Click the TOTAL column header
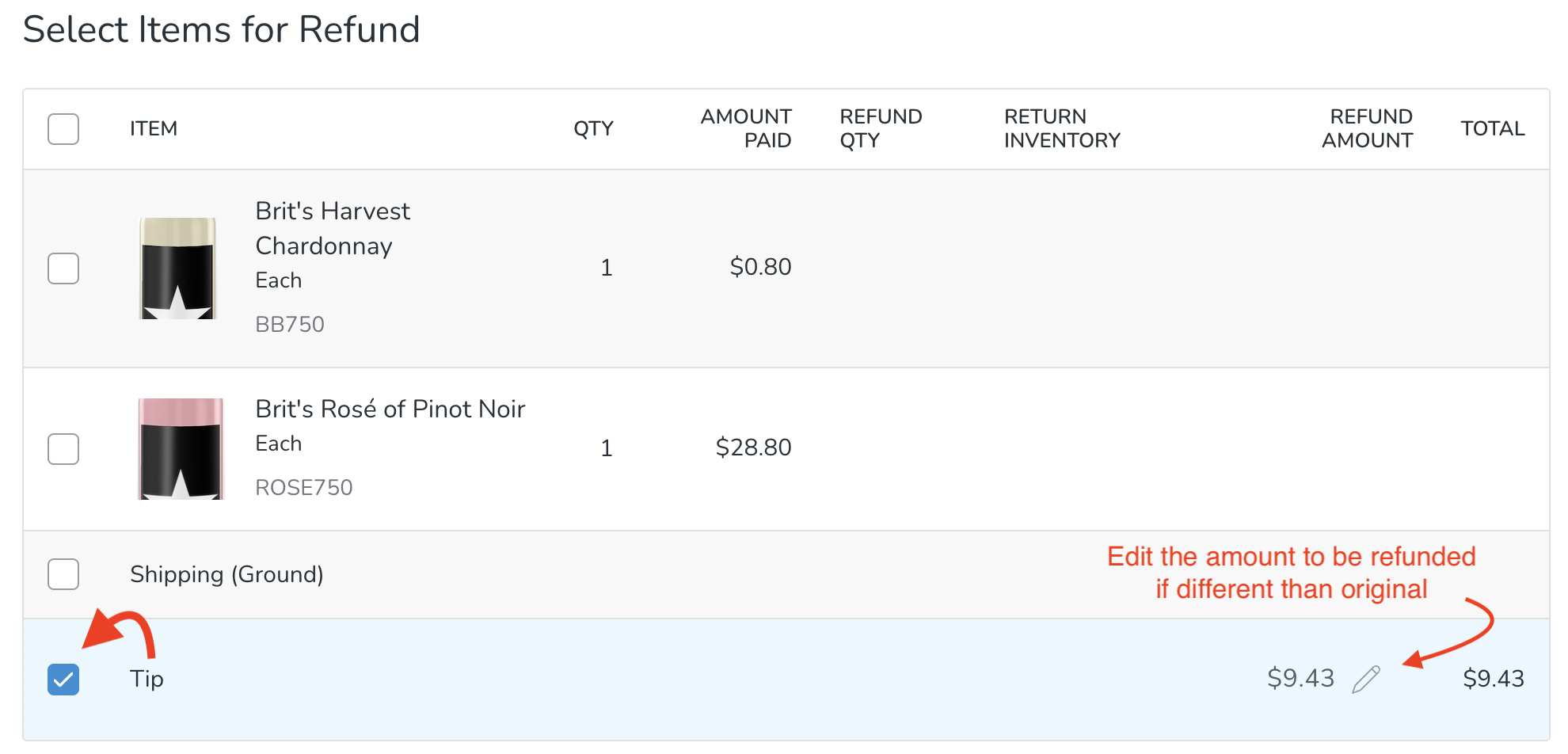 (x=1492, y=128)
